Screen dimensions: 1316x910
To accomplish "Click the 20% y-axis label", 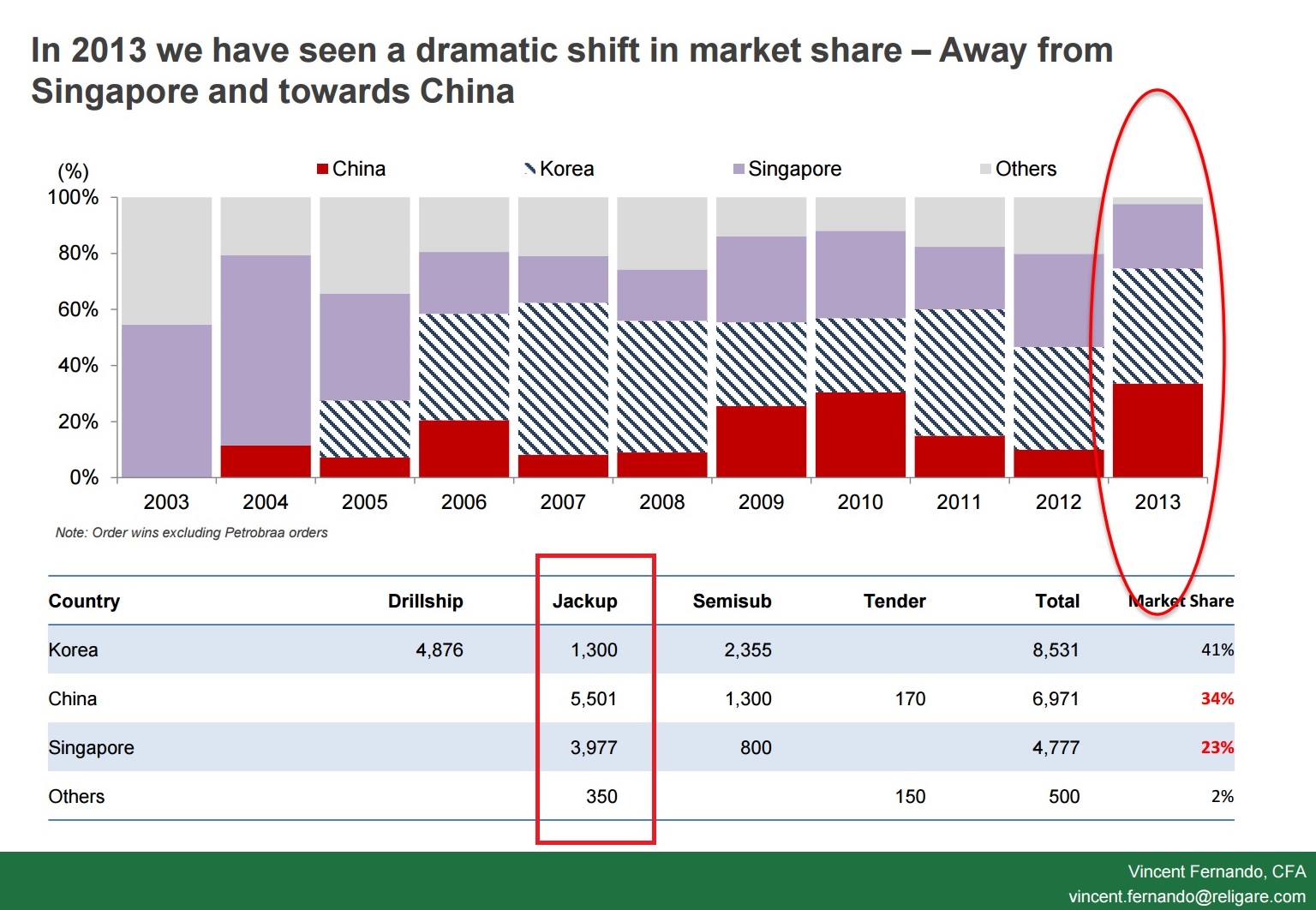I will (78, 422).
